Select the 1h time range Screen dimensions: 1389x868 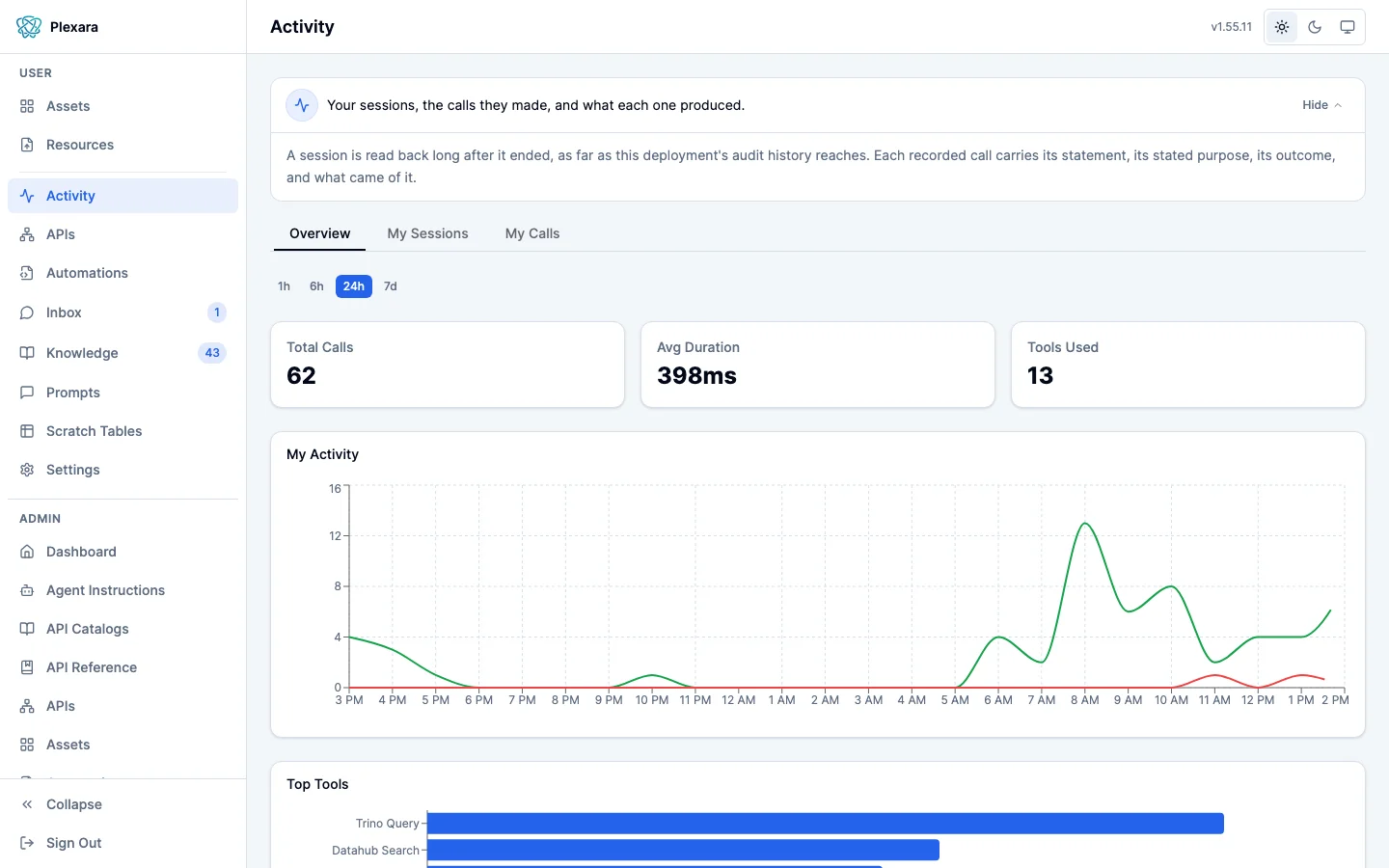click(284, 286)
